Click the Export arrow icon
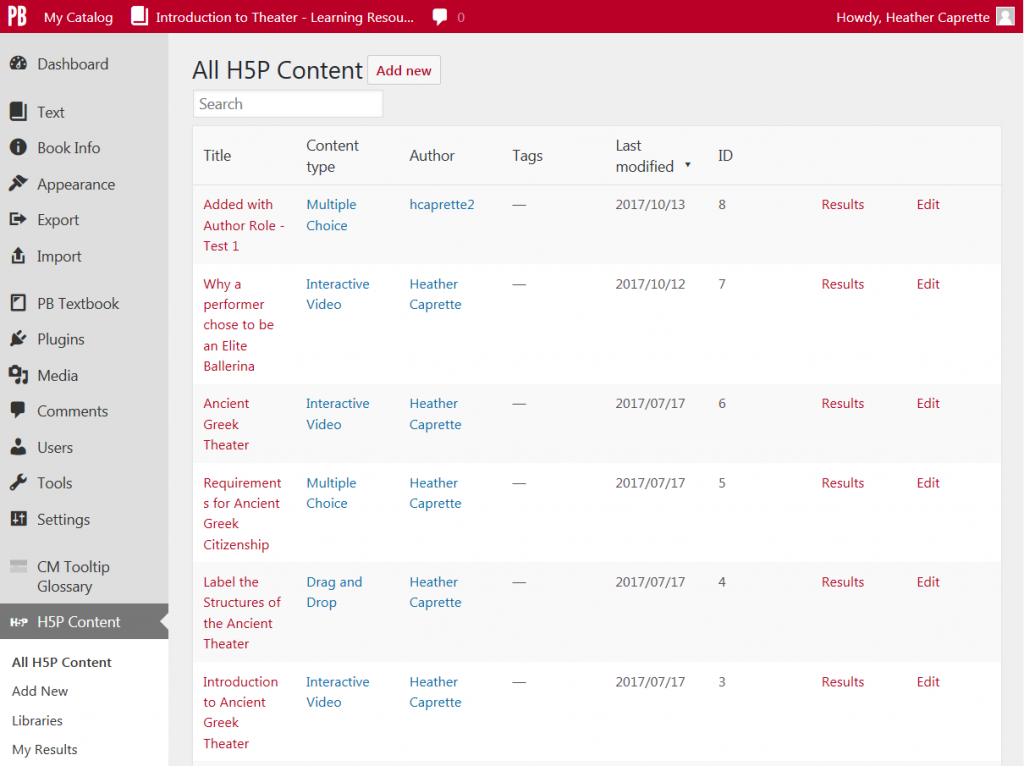This screenshot has height=766, width=1024. [18, 219]
